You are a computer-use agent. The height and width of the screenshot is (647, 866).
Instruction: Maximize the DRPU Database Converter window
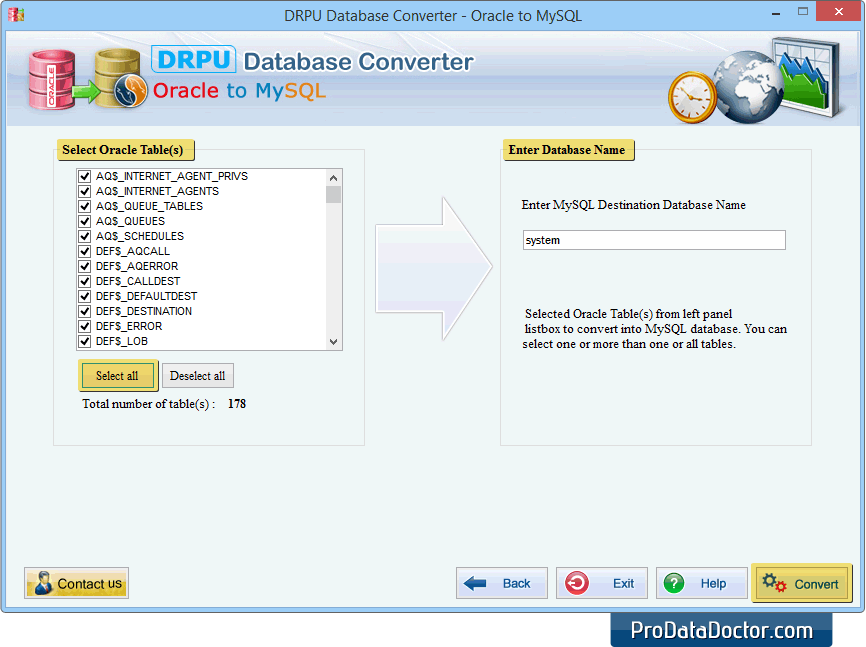pyautogui.click(x=802, y=12)
